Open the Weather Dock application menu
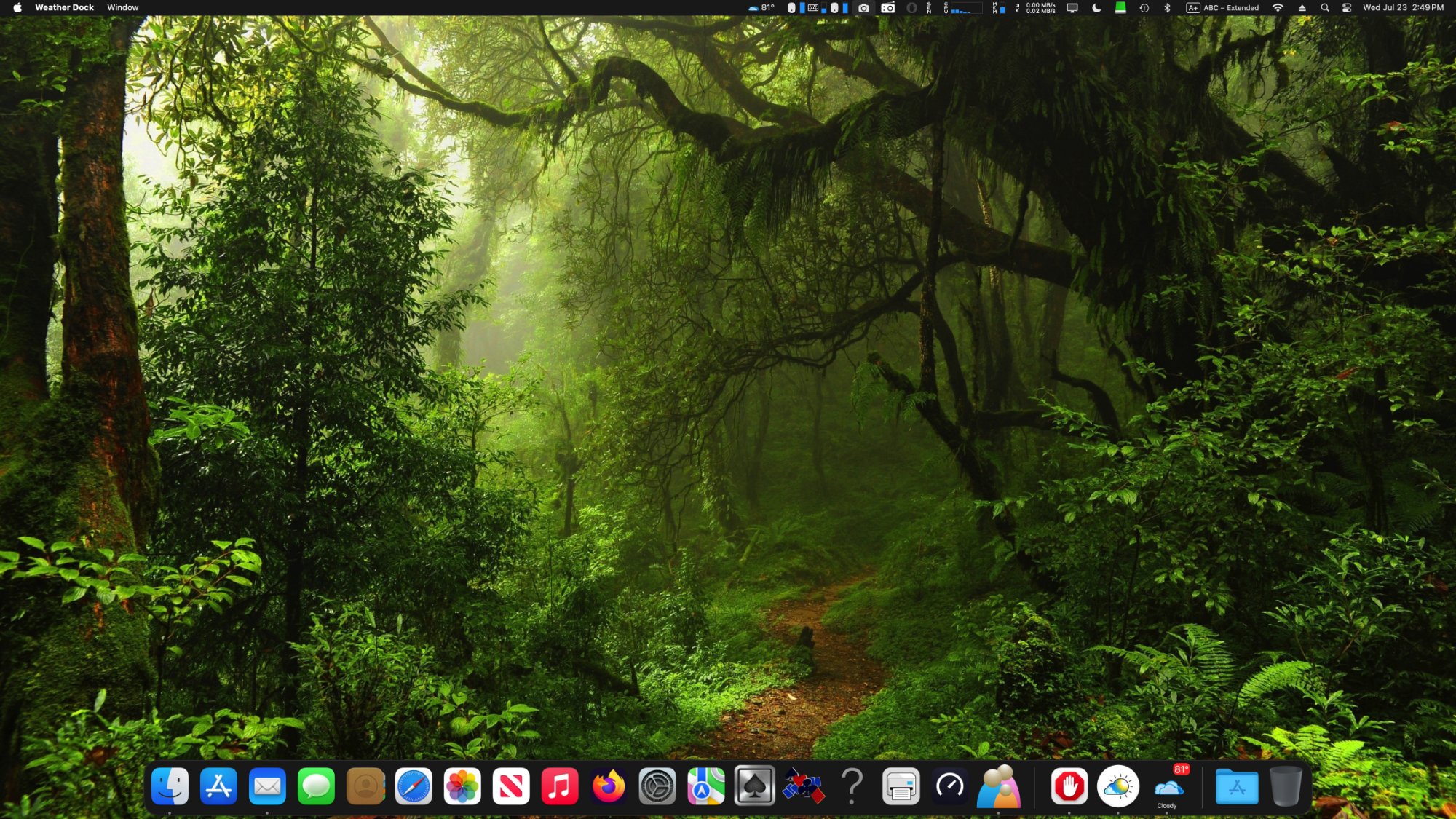This screenshot has width=1456, height=819. tap(64, 8)
